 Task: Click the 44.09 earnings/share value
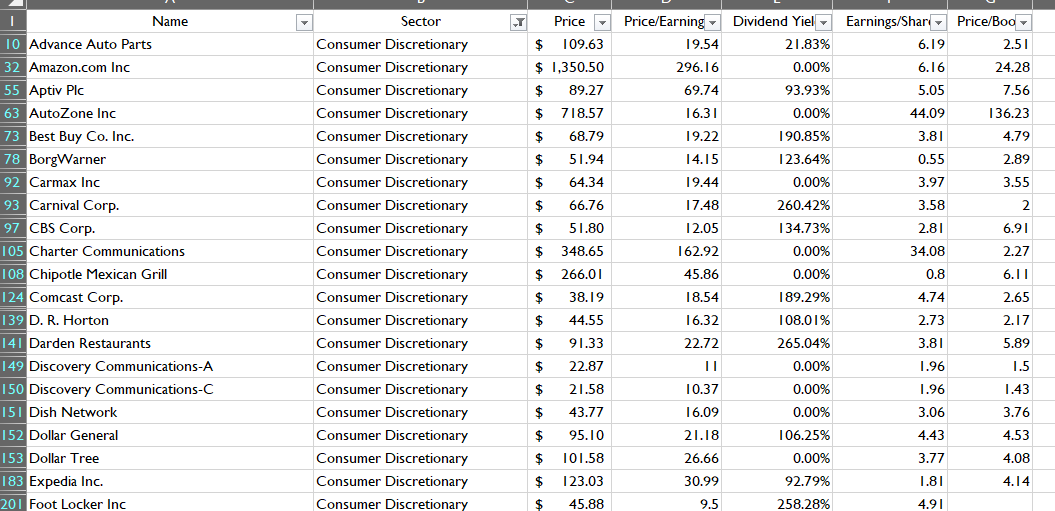pyautogui.click(x=890, y=113)
